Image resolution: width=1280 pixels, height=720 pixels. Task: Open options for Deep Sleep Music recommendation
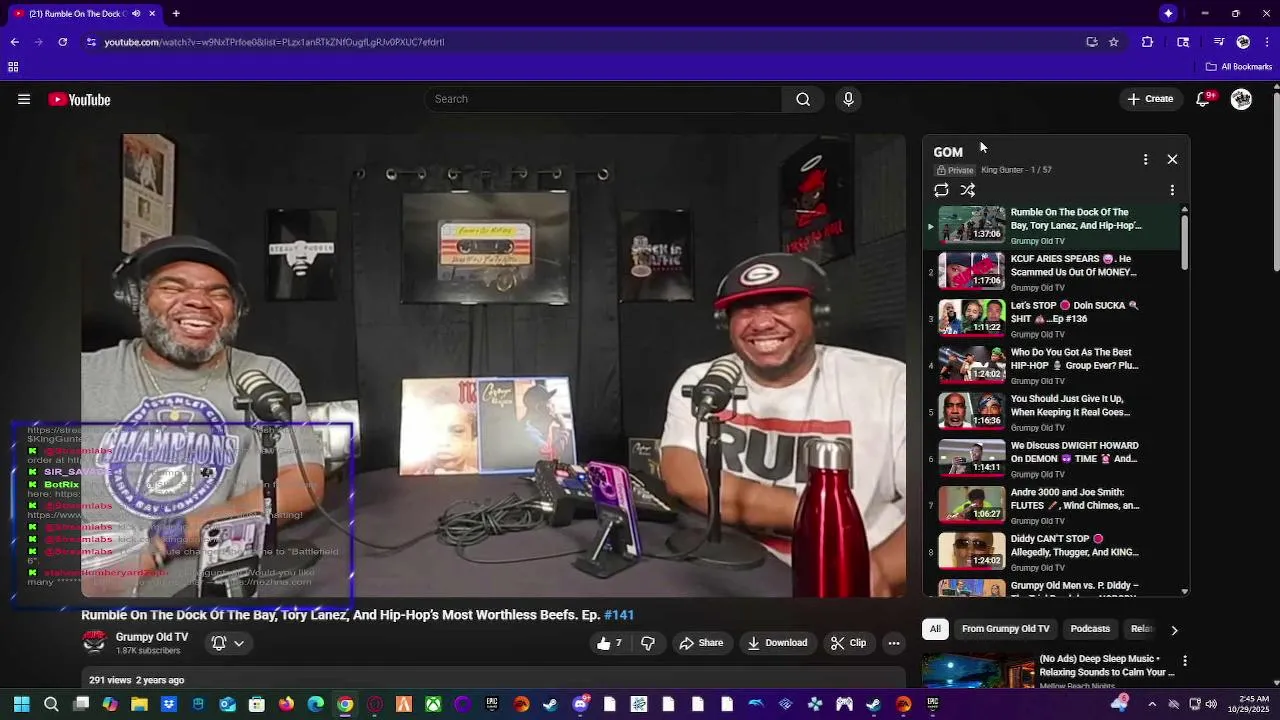point(1185,661)
